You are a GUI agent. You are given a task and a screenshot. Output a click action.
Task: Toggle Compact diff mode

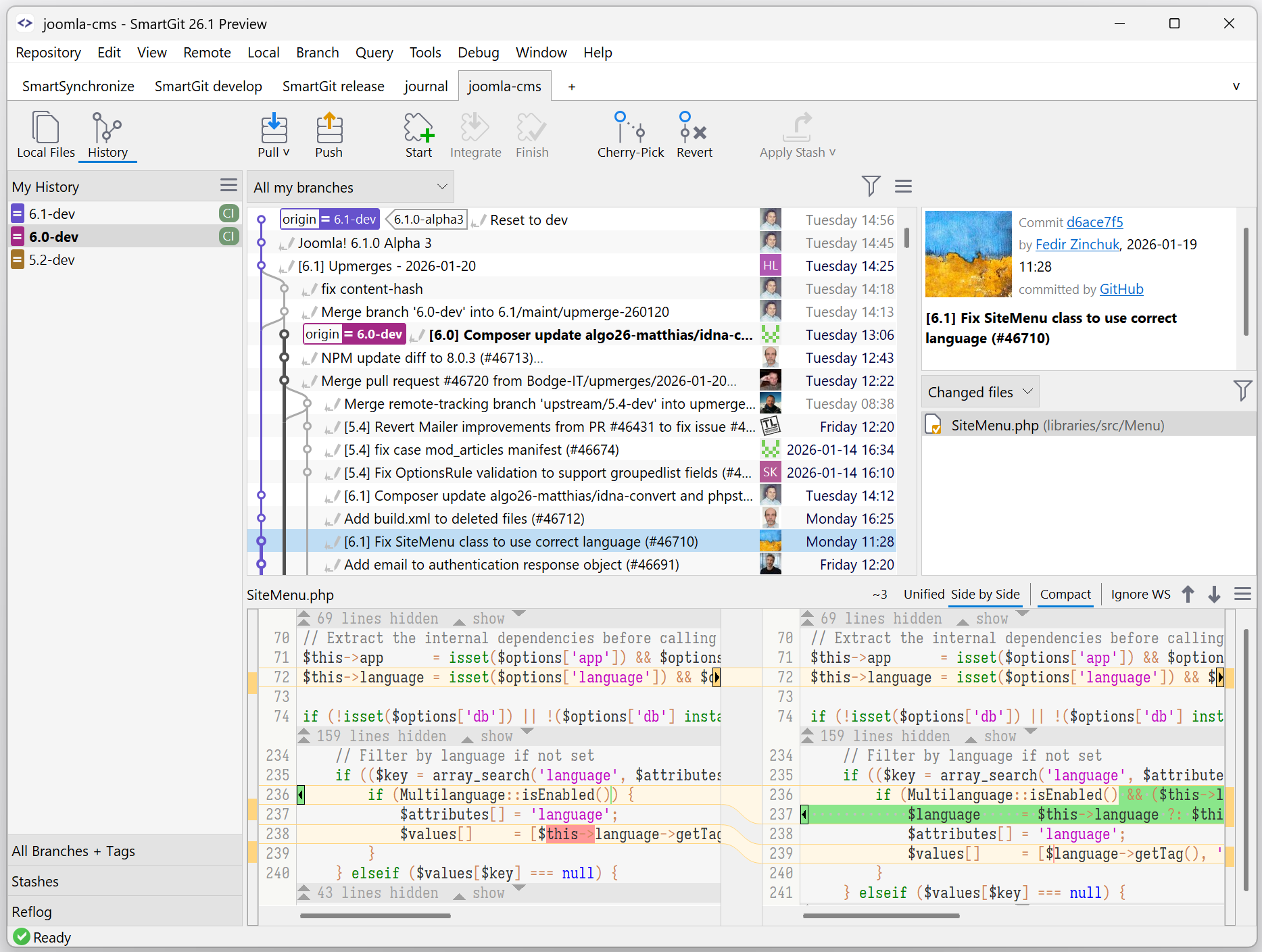click(x=1065, y=595)
